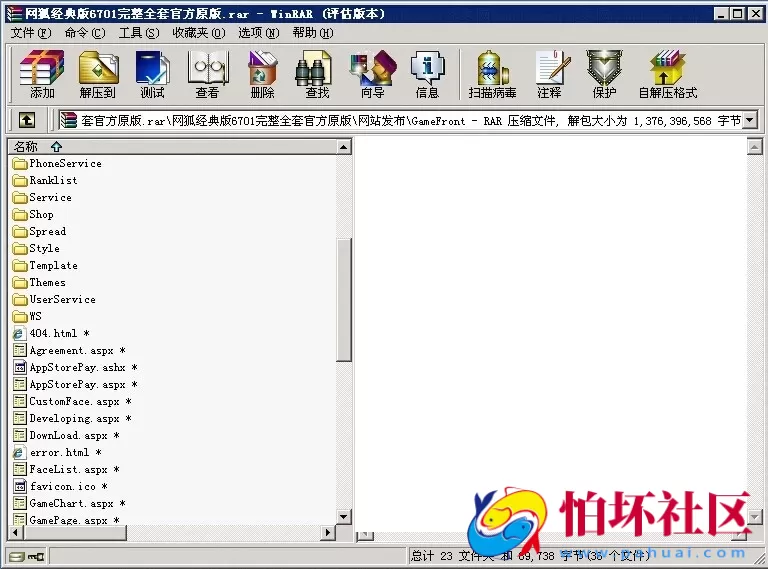This screenshot has width=768, height=569.
Task: Select the Spread folder
Action: pyautogui.click(x=40, y=232)
